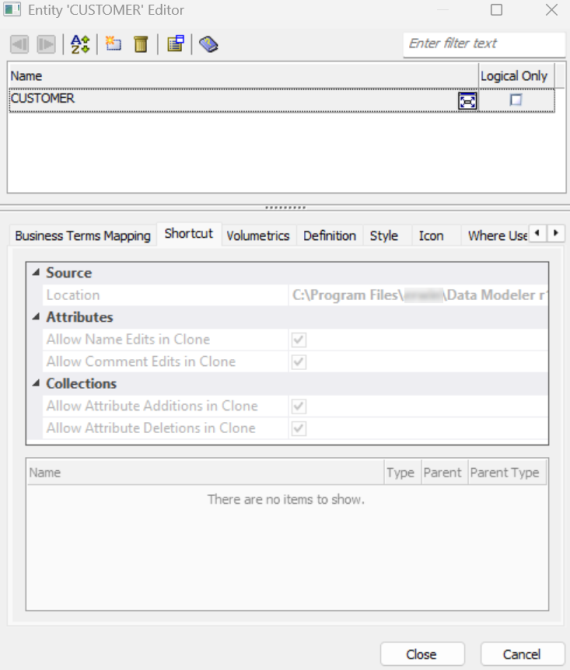
Task: Collapse the Source section
Action: coord(36,272)
